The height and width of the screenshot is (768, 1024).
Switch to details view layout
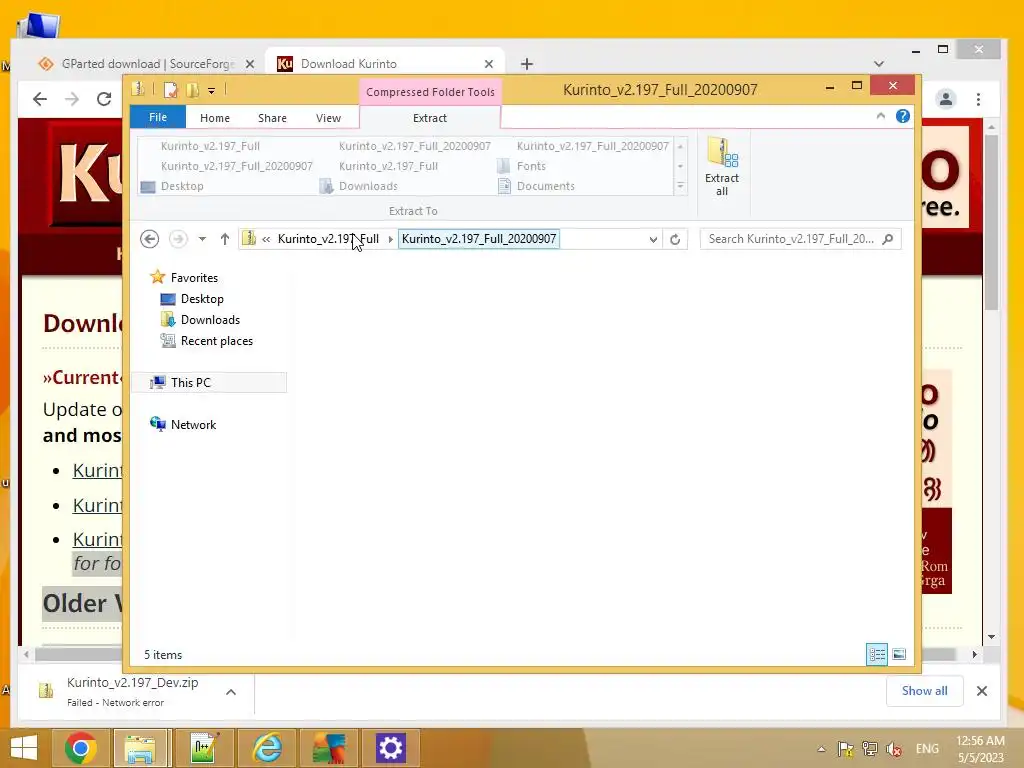point(877,654)
